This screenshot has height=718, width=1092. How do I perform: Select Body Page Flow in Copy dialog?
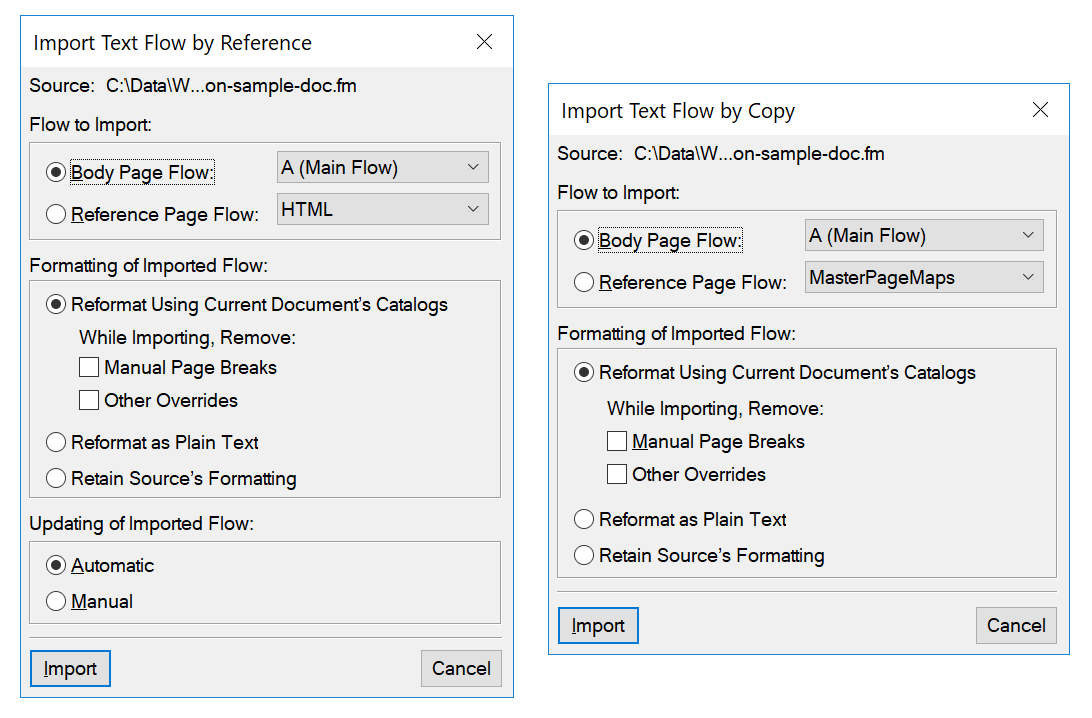pos(583,240)
